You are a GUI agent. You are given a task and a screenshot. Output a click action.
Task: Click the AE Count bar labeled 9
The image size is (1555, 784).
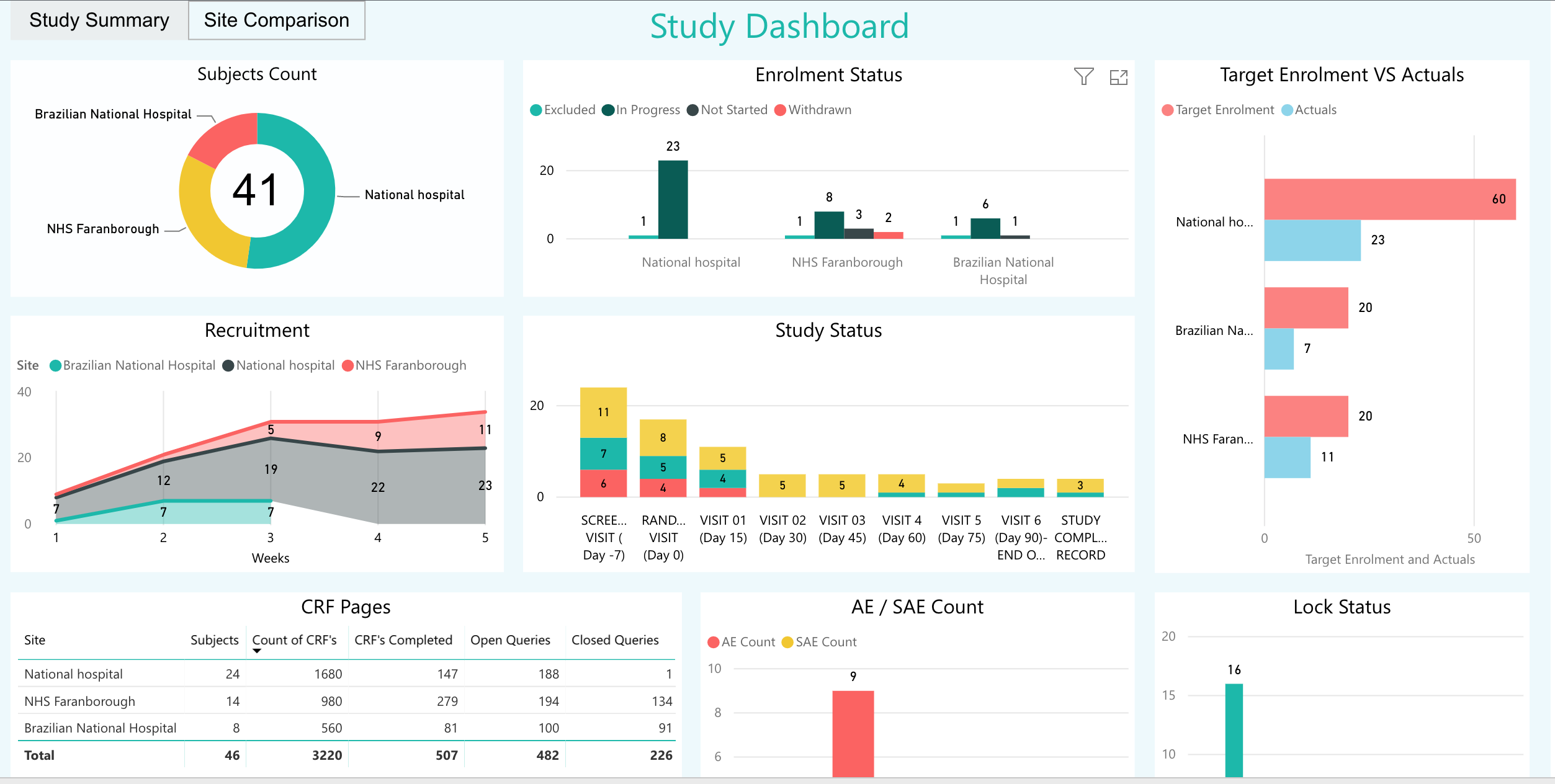point(853,734)
